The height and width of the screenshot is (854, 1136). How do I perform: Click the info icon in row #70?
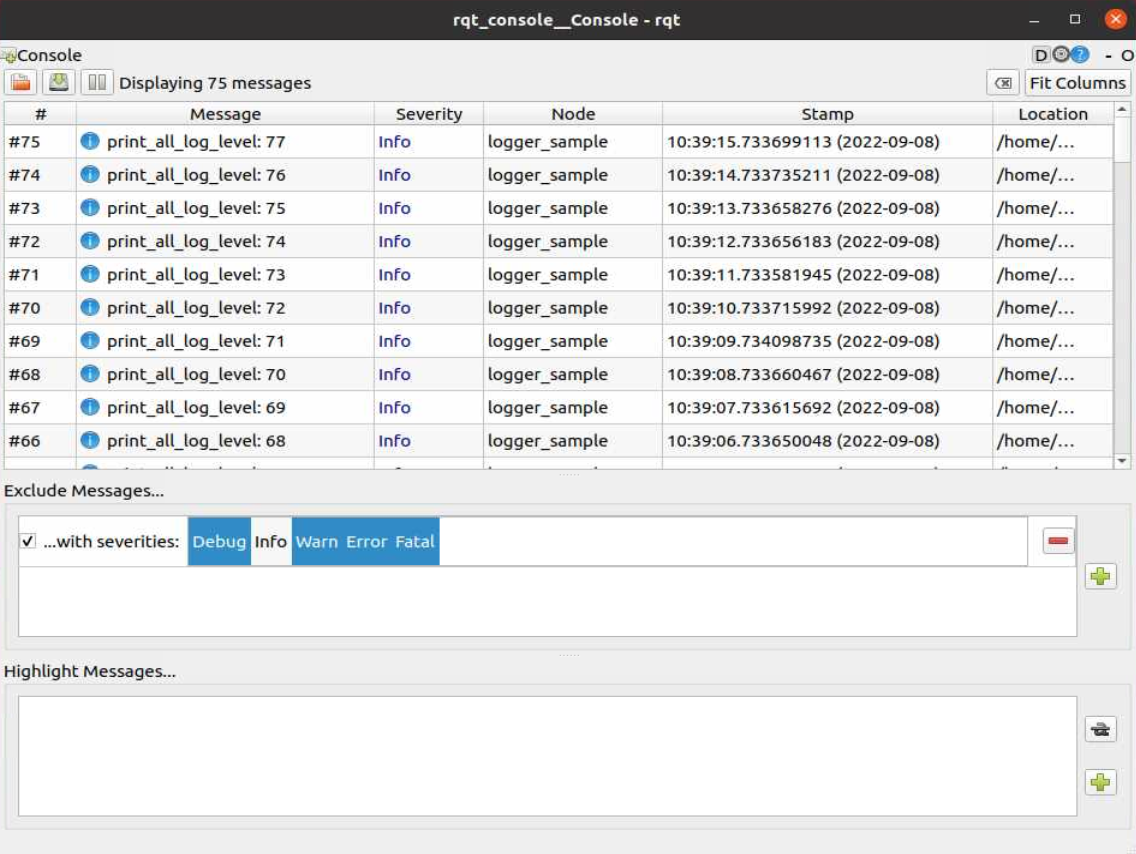(x=90, y=307)
